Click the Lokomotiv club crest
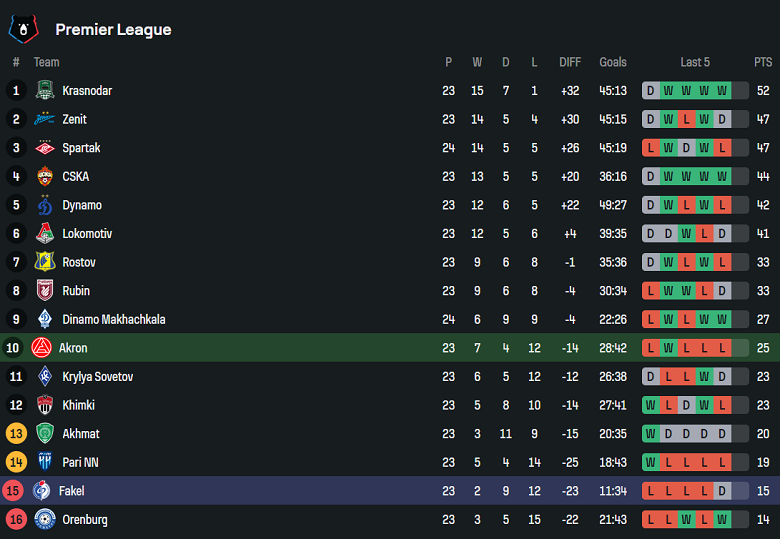Screen dimensions: 780x539 coord(44,234)
